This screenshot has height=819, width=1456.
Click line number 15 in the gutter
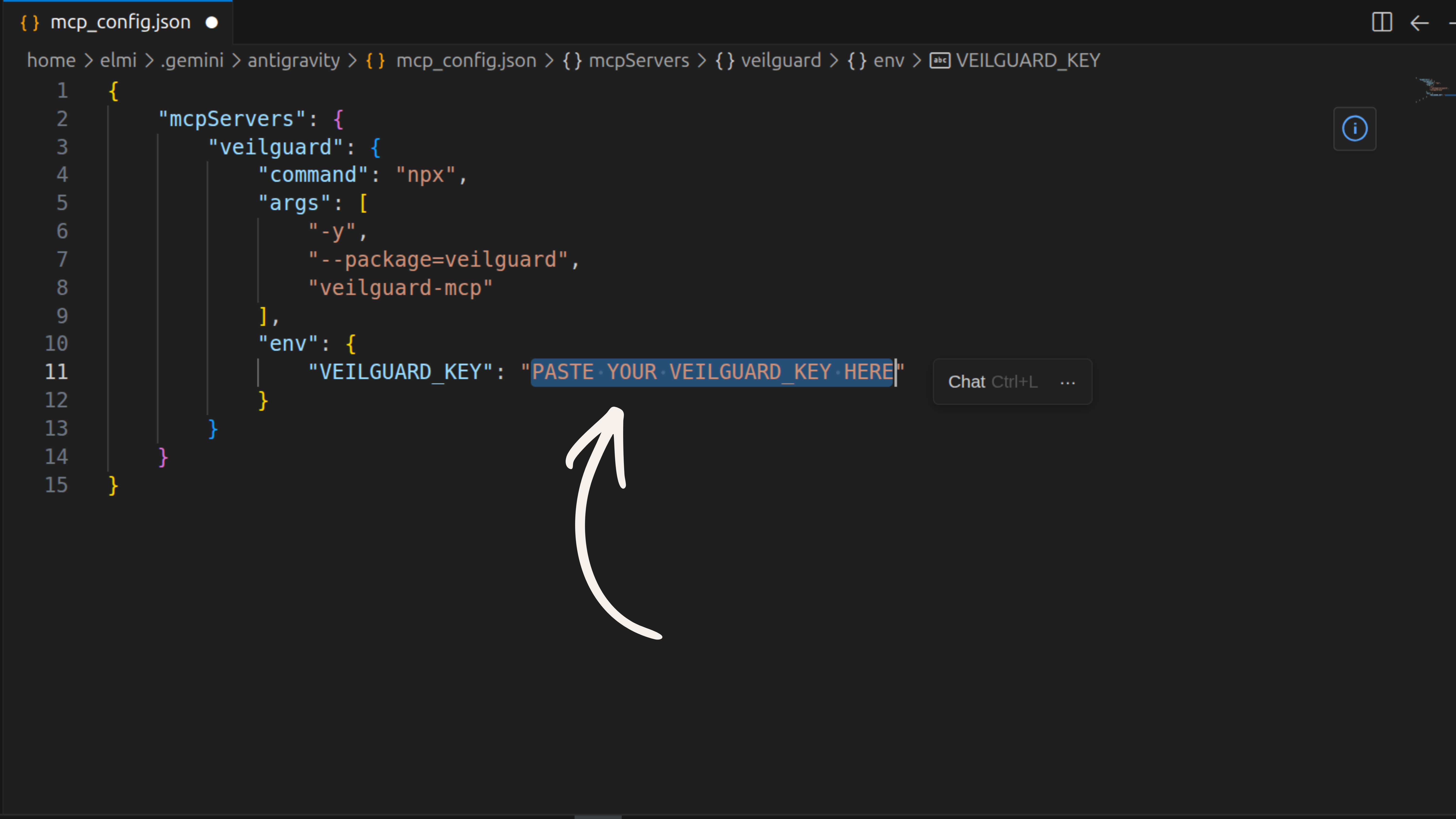(56, 485)
